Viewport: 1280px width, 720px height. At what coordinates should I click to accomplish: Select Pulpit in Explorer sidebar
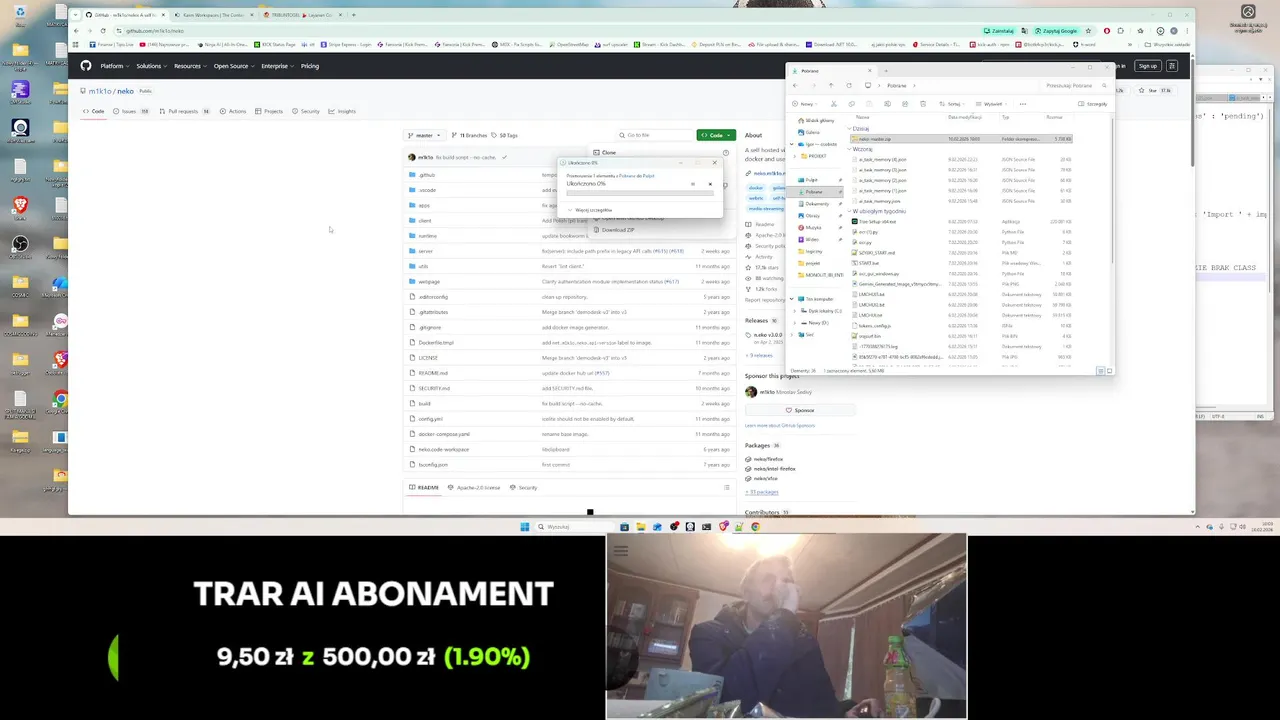[813, 180]
